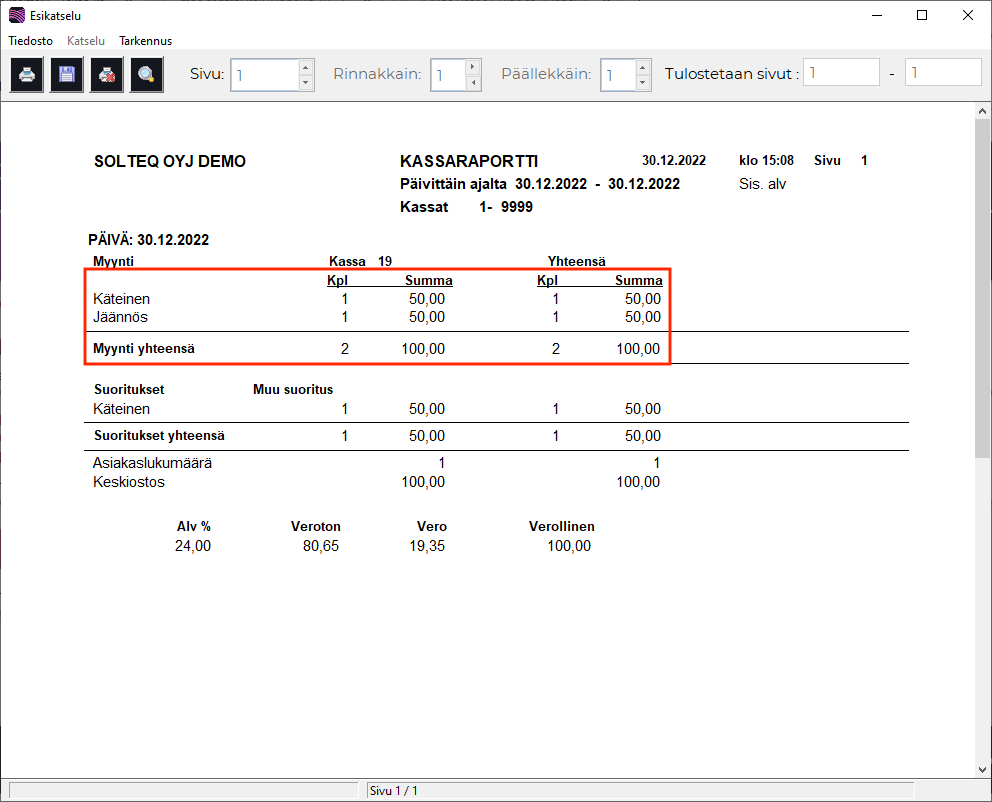Image resolution: width=992 pixels, height=802 pixels.
Task: Click the Tulostetaan sivut end page field
Action: [942, 73]
